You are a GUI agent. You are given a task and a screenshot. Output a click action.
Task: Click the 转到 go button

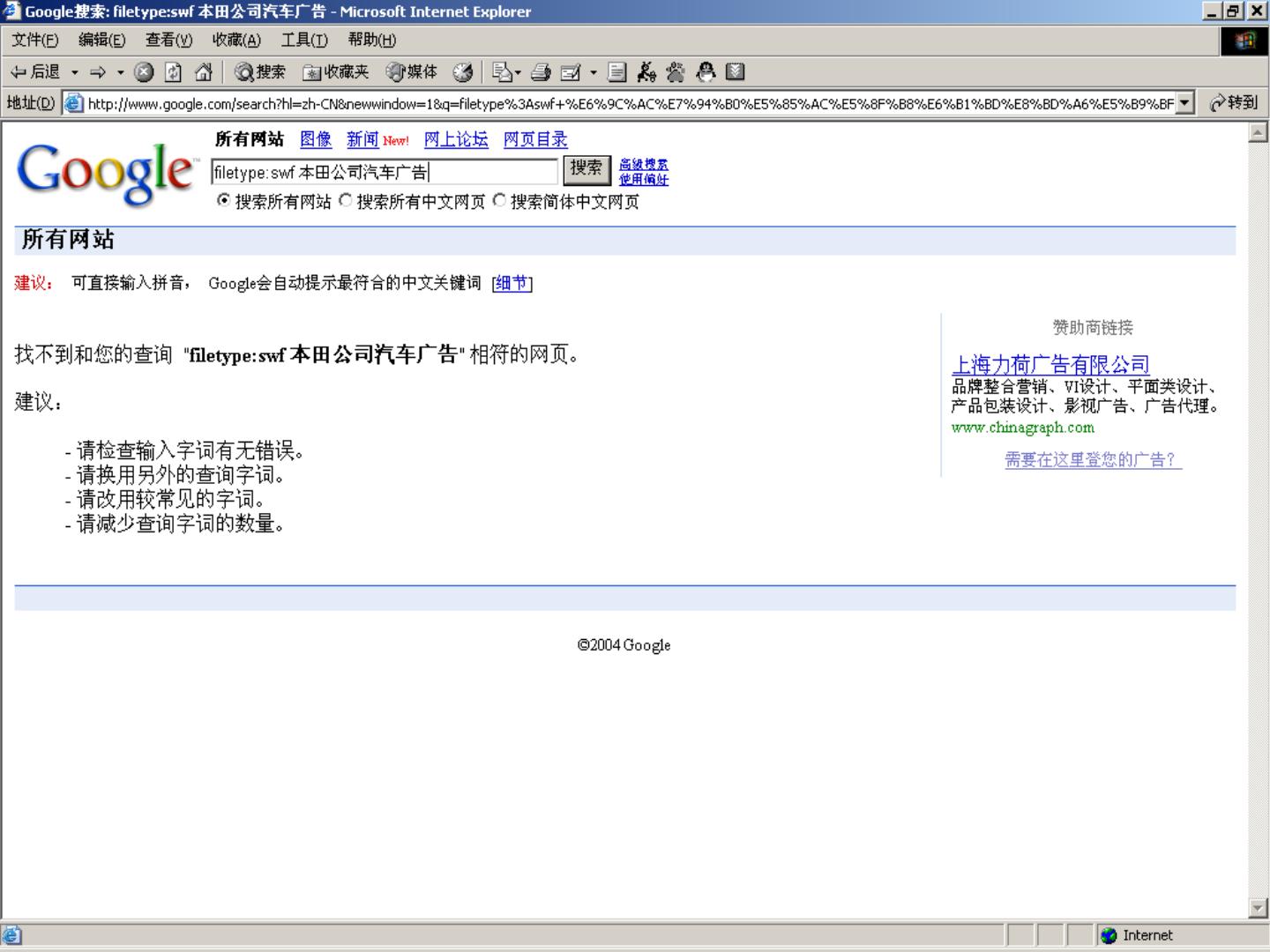[x=1234, y=103]
